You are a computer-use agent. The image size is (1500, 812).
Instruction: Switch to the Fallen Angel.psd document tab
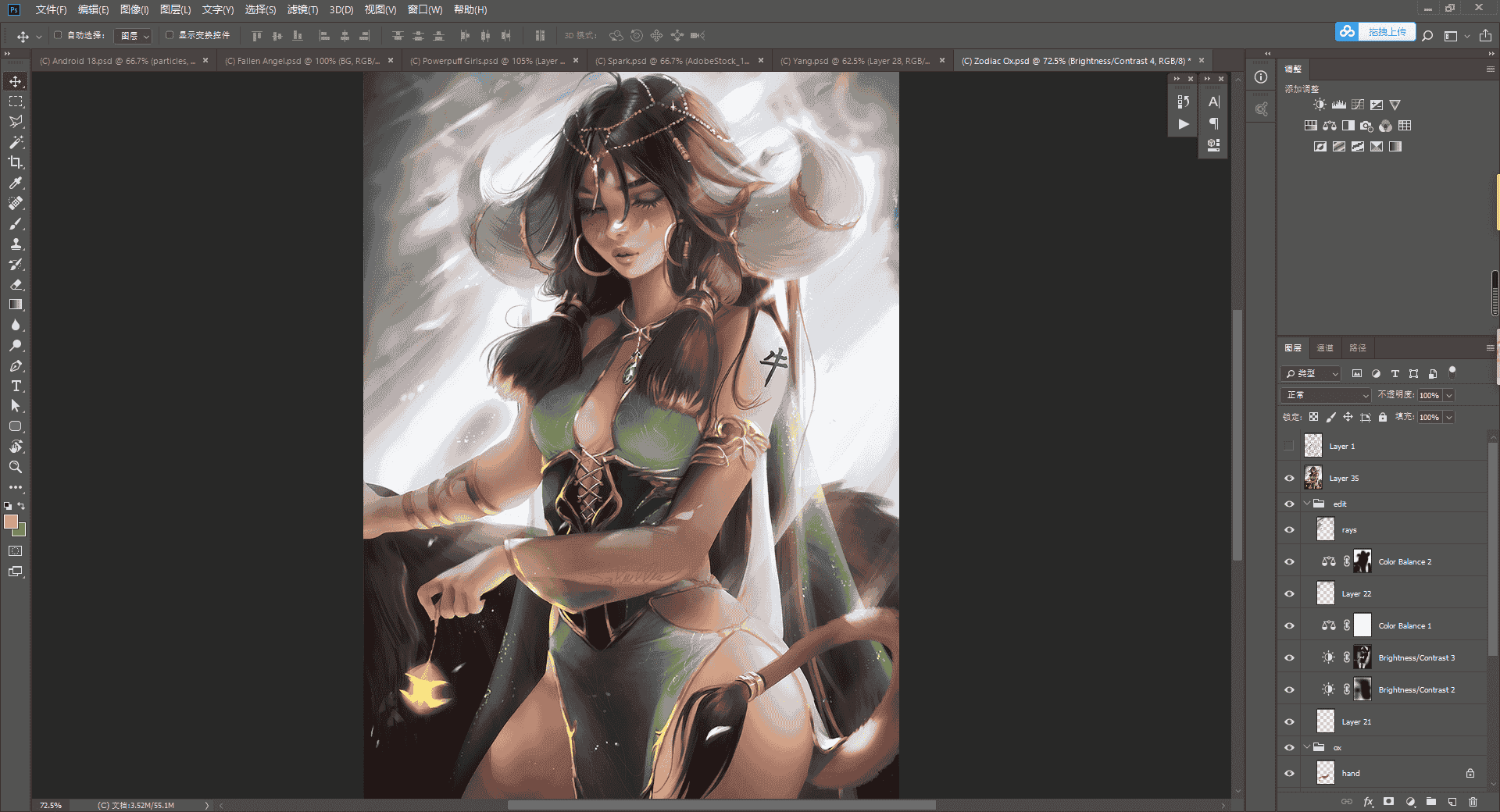click(302, 61)
